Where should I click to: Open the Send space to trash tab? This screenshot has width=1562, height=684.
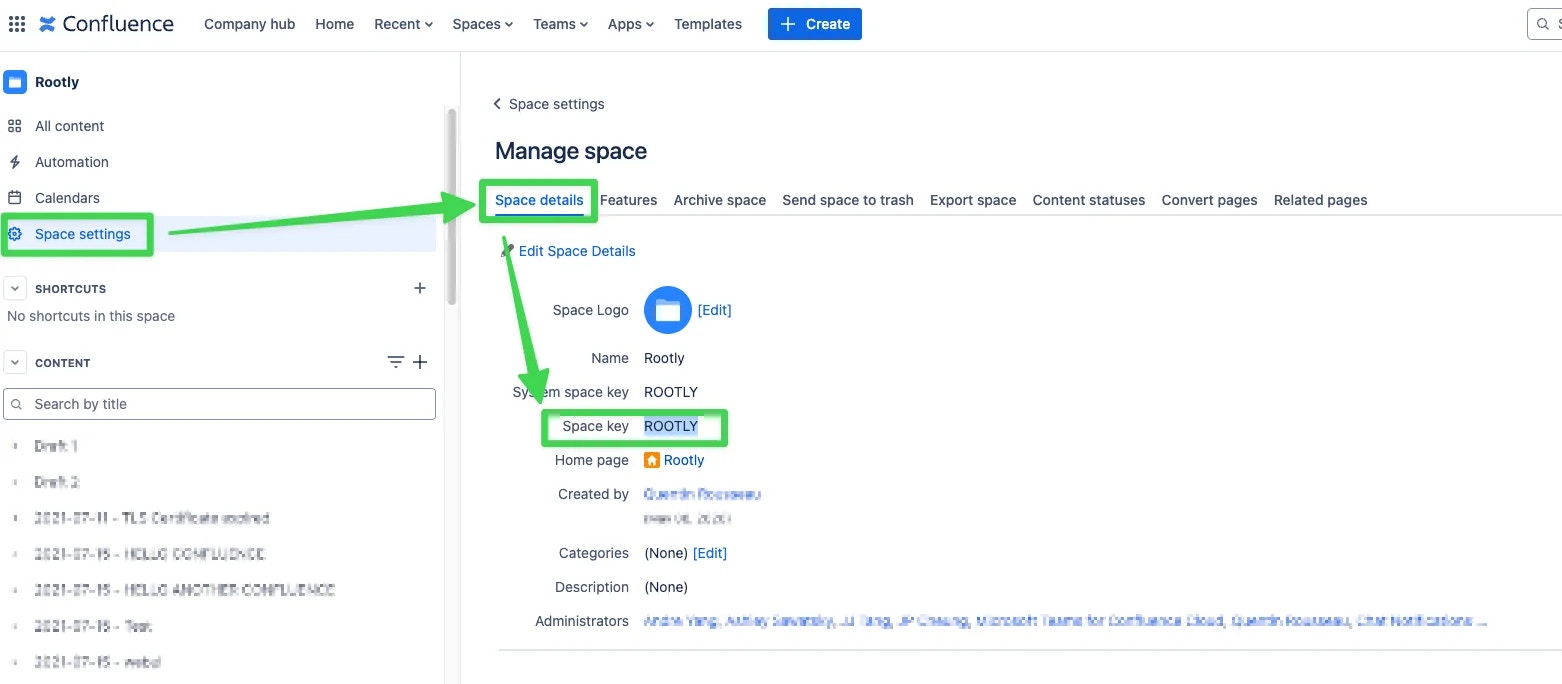848,200
